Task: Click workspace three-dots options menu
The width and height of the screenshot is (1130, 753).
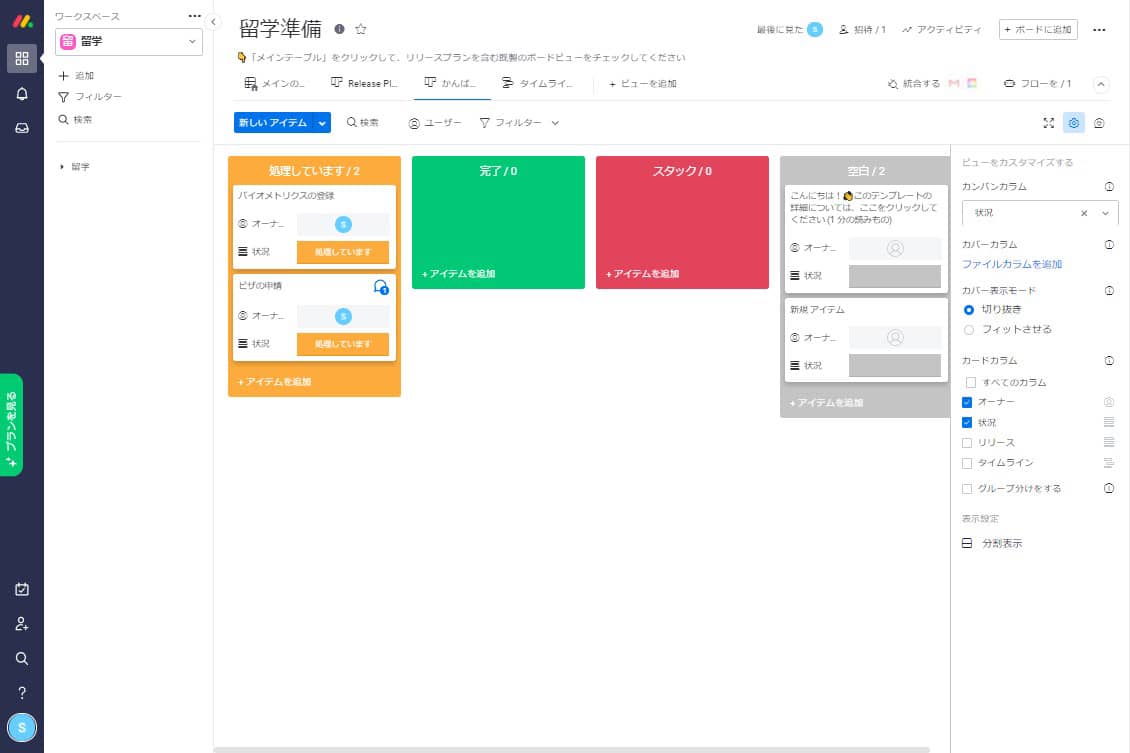Action: 195,16
